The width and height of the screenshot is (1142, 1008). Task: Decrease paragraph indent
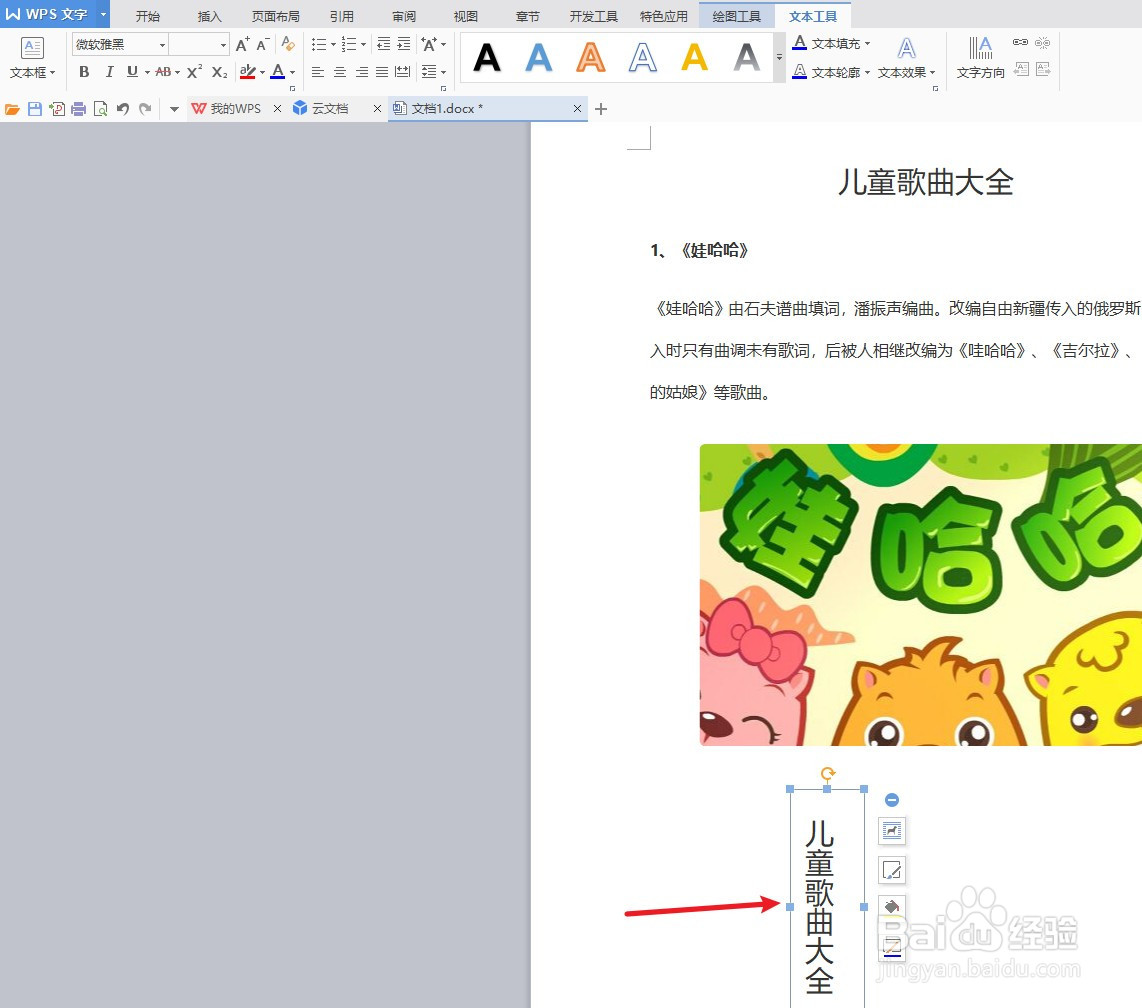(x=383, y=44)
